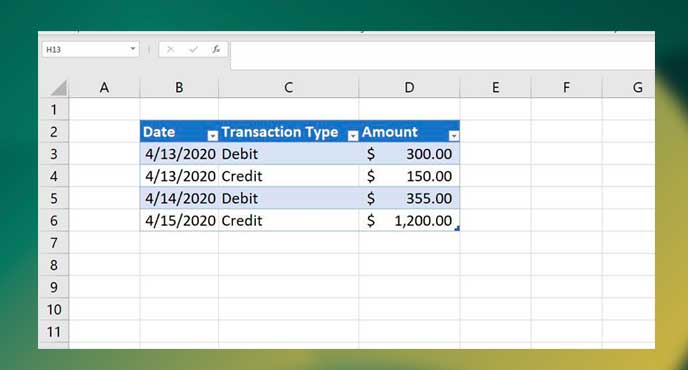
Task: Open the Transaction Type filter dropdown
Action: click(x=353, y=136)
